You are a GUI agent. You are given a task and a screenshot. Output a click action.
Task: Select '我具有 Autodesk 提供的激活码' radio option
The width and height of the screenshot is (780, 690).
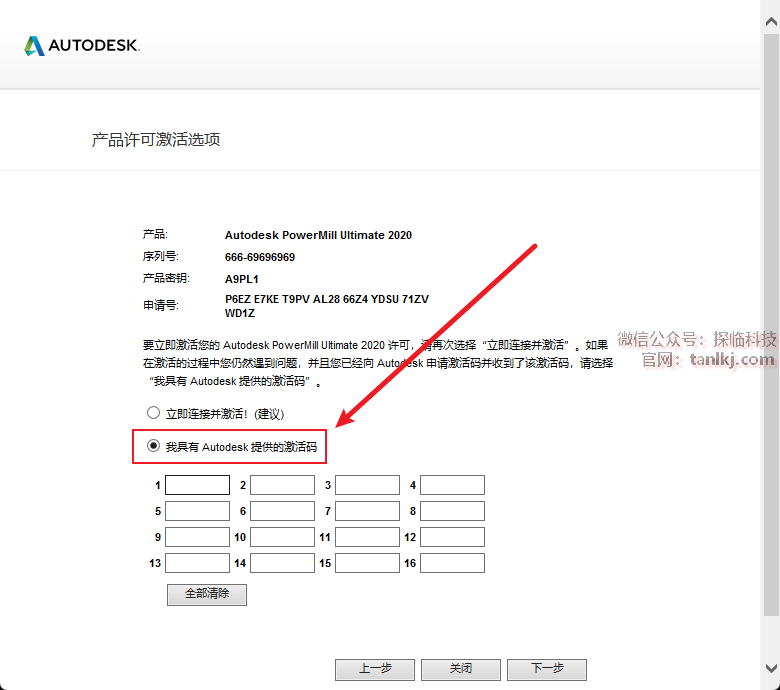click(153, 446)
